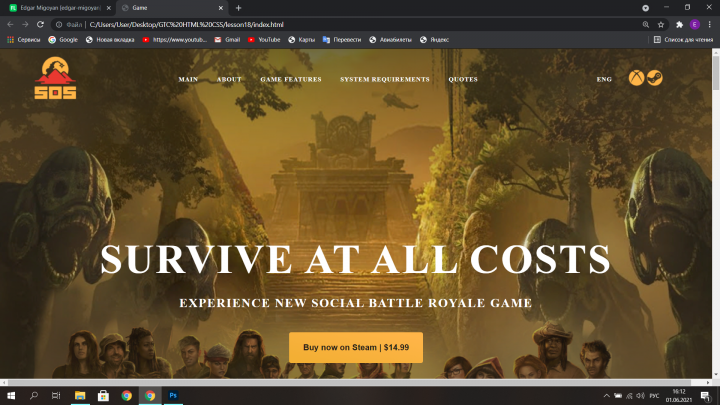
Task: Open Сервисы apps bookmark
Action: tap(24, 40)
